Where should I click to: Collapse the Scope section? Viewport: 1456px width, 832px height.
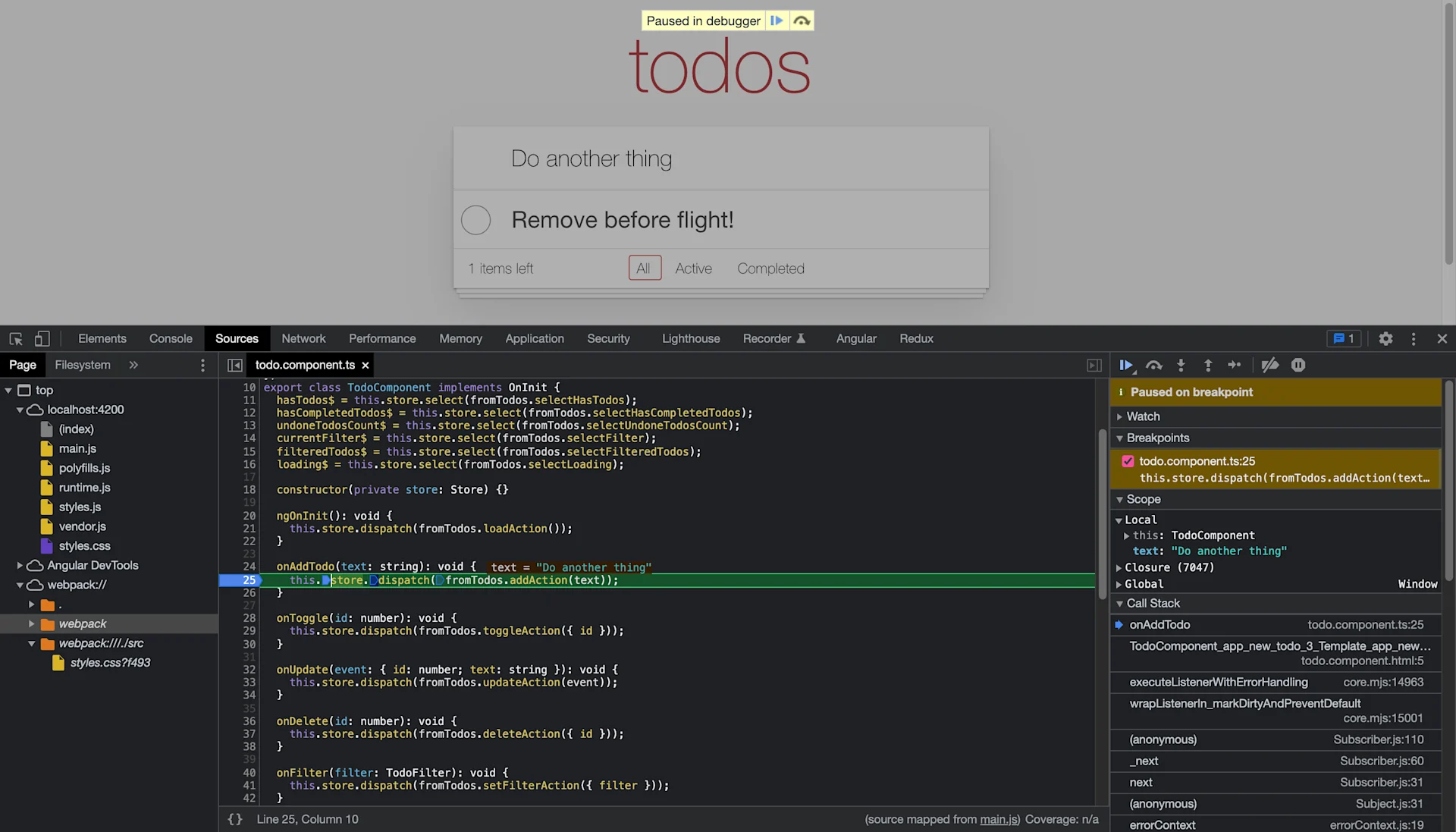click(1121, 499)
